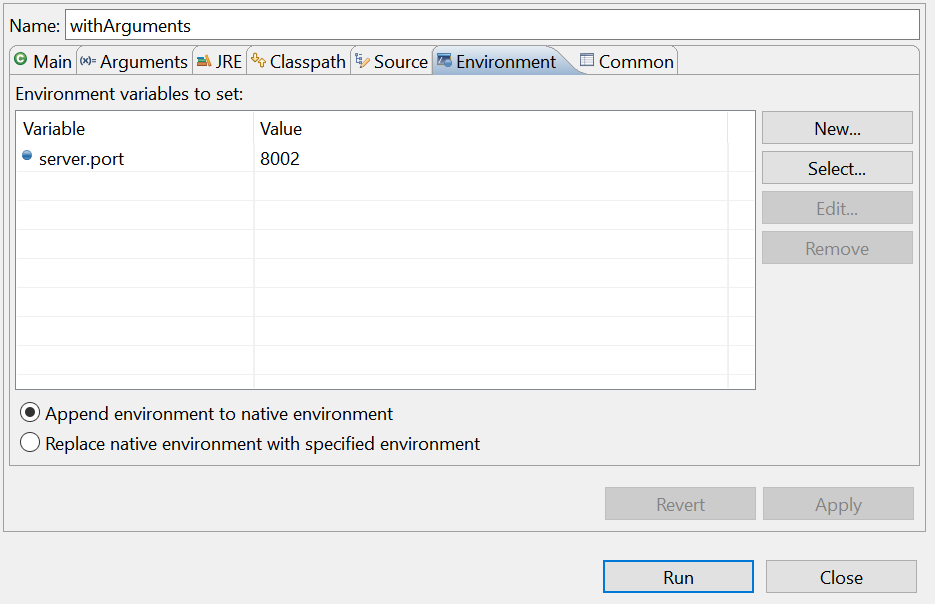Close the run configurations dialog
The height and width of the screenshot is (604, 935).
pyautogui.click(x=841, y=577)
